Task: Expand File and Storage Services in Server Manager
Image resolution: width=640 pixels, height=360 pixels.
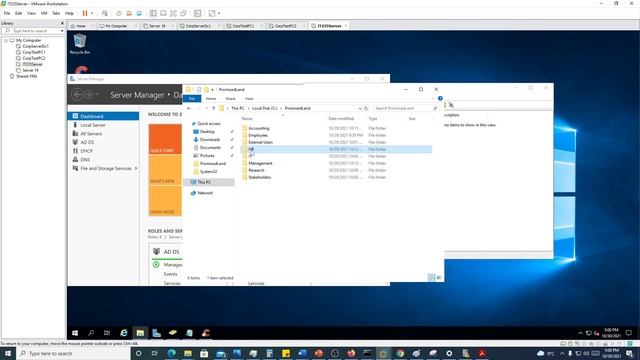Action: (136, 168)
